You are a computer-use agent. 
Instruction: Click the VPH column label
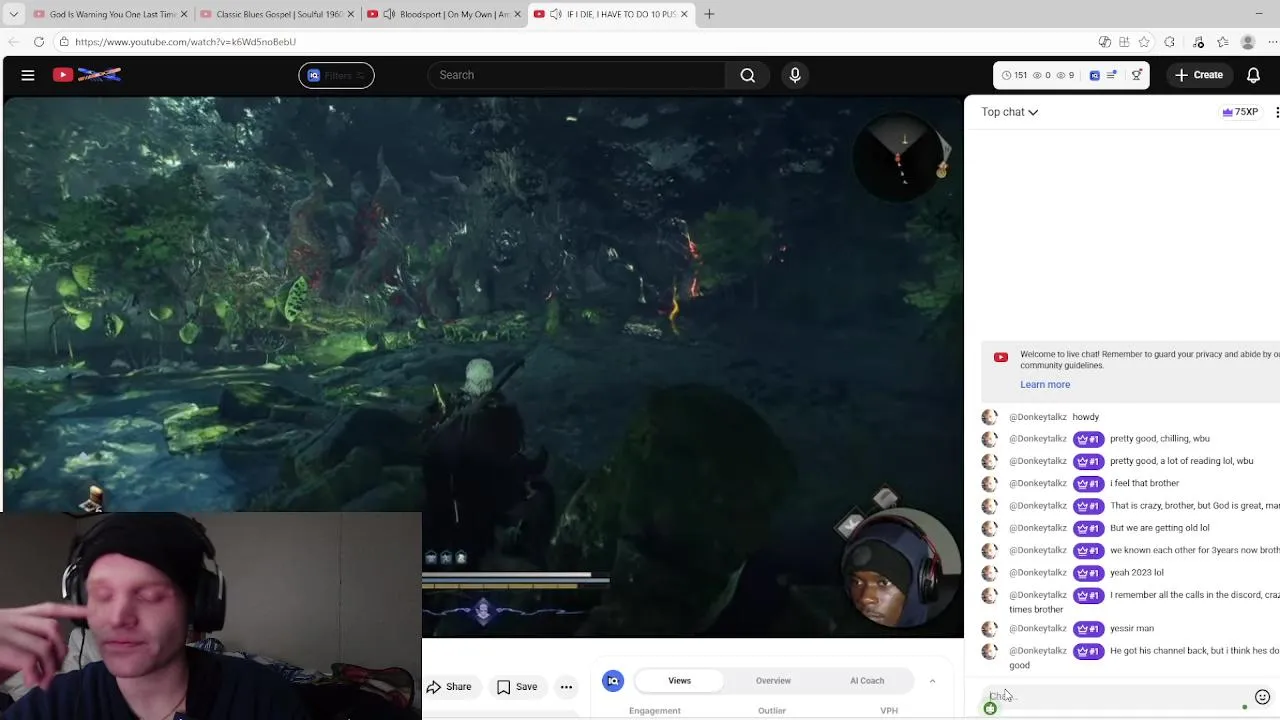pos(889,711)
